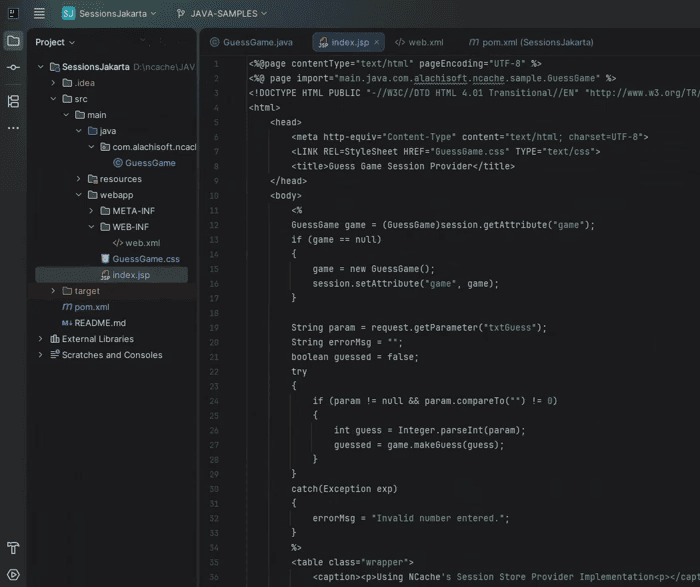Open the Build tool window hammer icon
This screenshot has width=700, height=587.
click(13, 548)
